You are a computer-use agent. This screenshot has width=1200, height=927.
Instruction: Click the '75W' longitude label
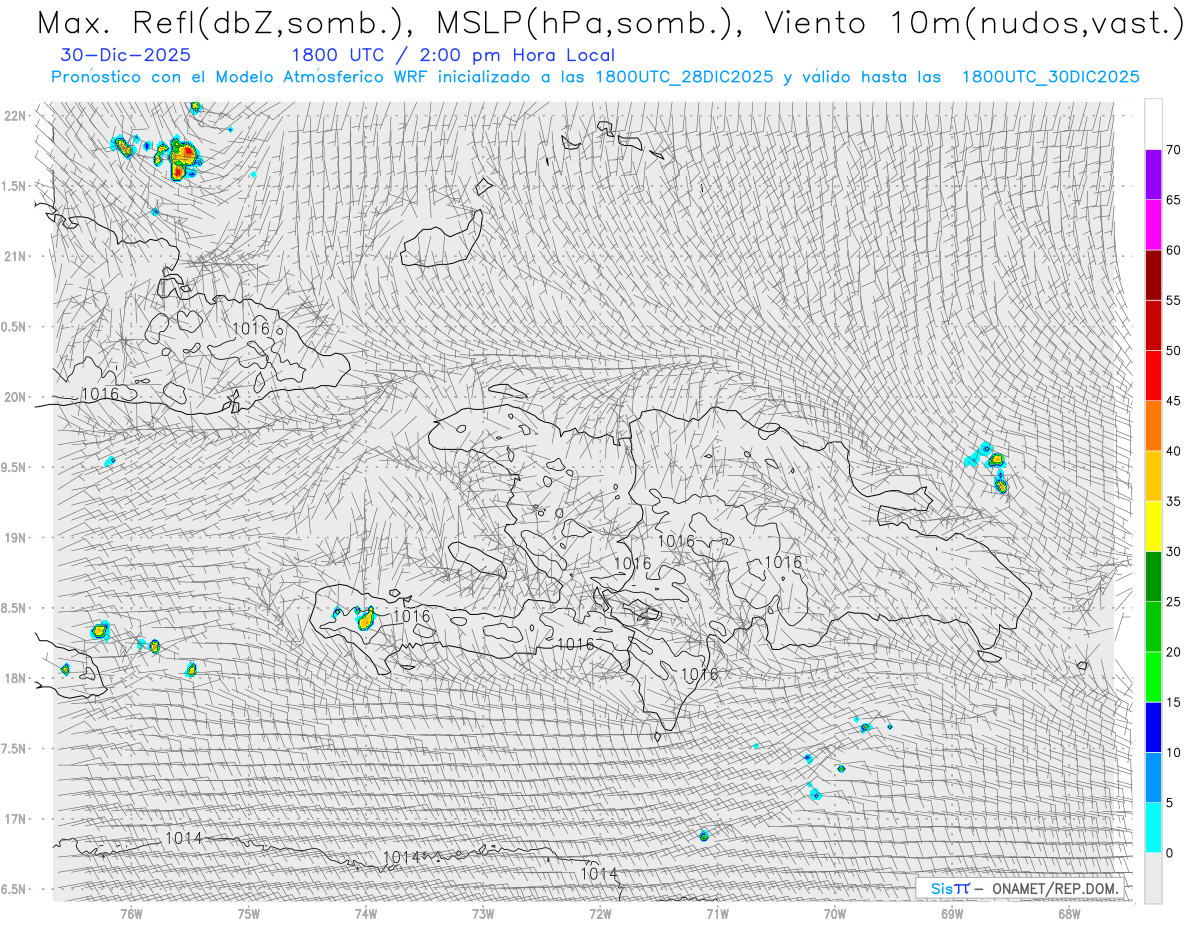click(249, 913)
